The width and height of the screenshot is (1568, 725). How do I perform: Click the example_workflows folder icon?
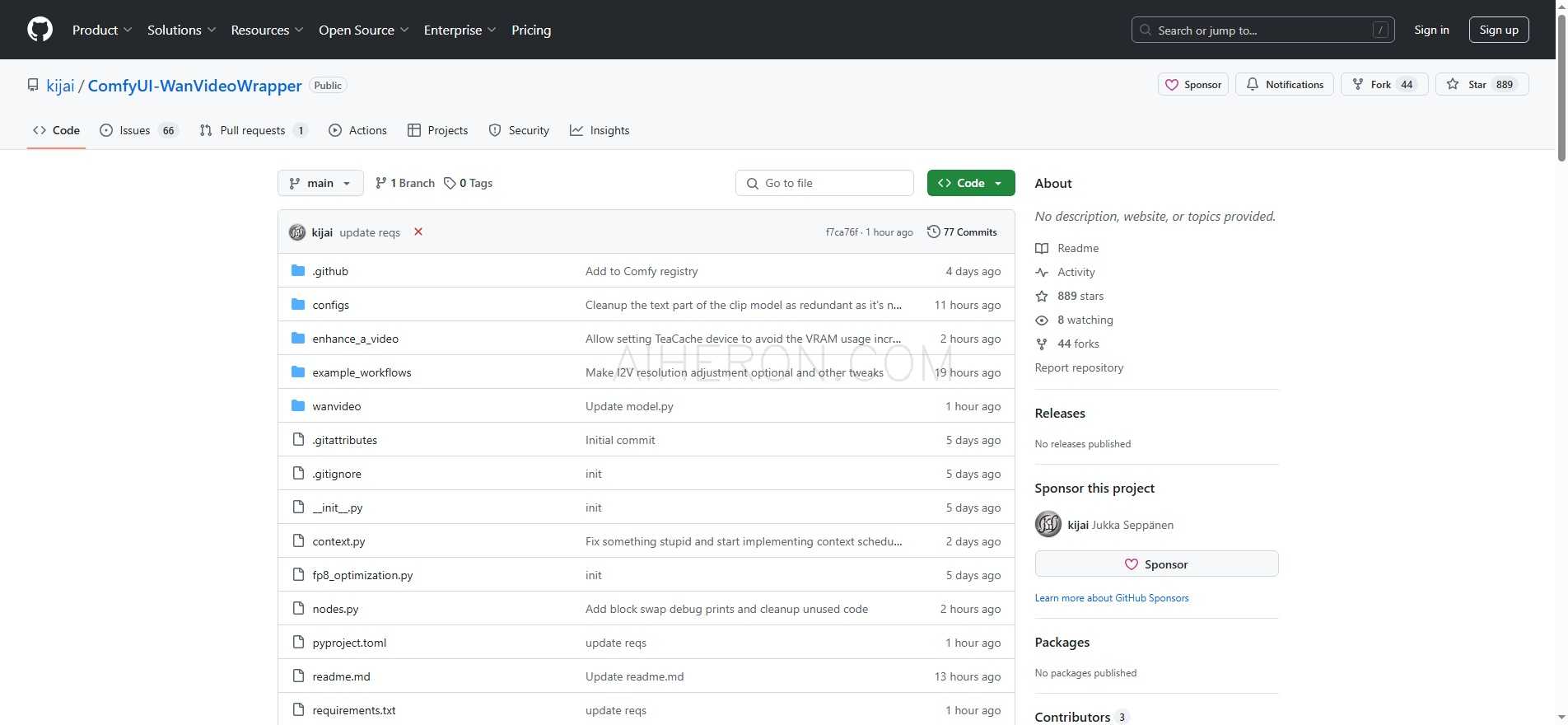click(298, 372)
